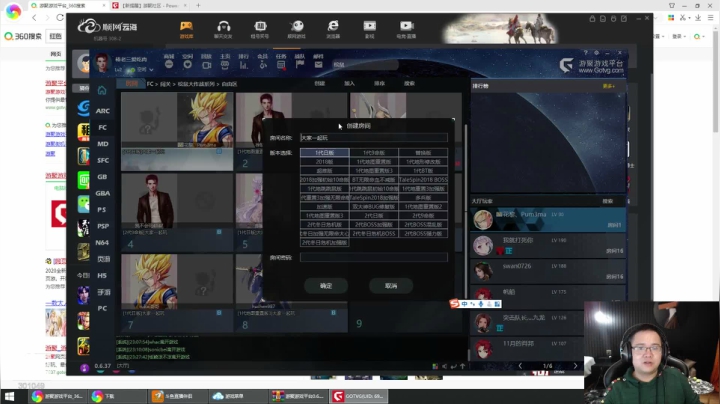Select the FC platform in sidebar
The width and height of the screenshot is (720, 404).
(x=102, y=127)
